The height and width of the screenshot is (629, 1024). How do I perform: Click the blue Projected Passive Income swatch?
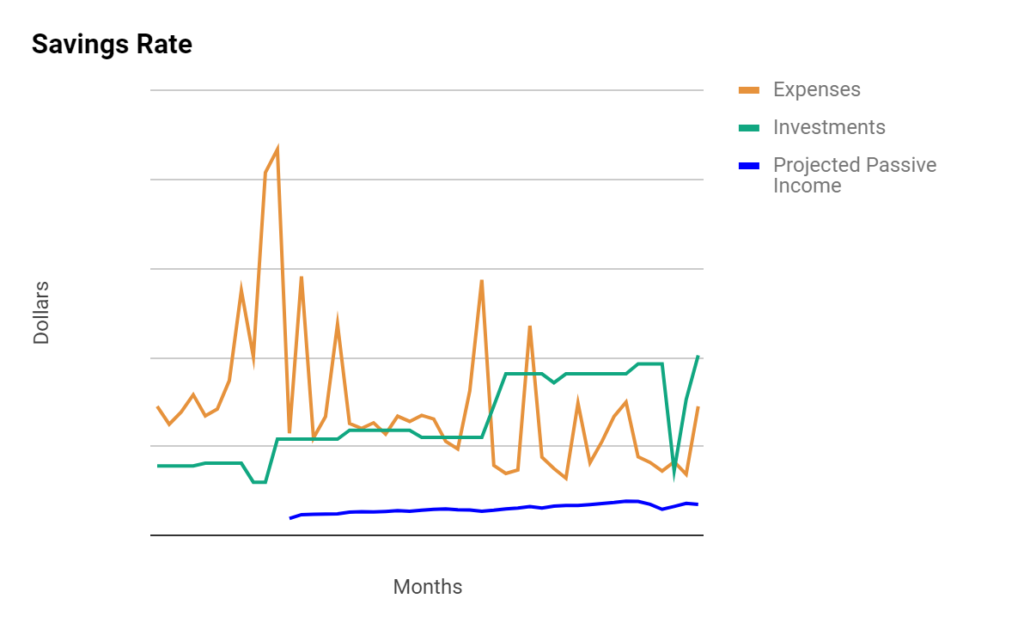(x=748, y=166)
